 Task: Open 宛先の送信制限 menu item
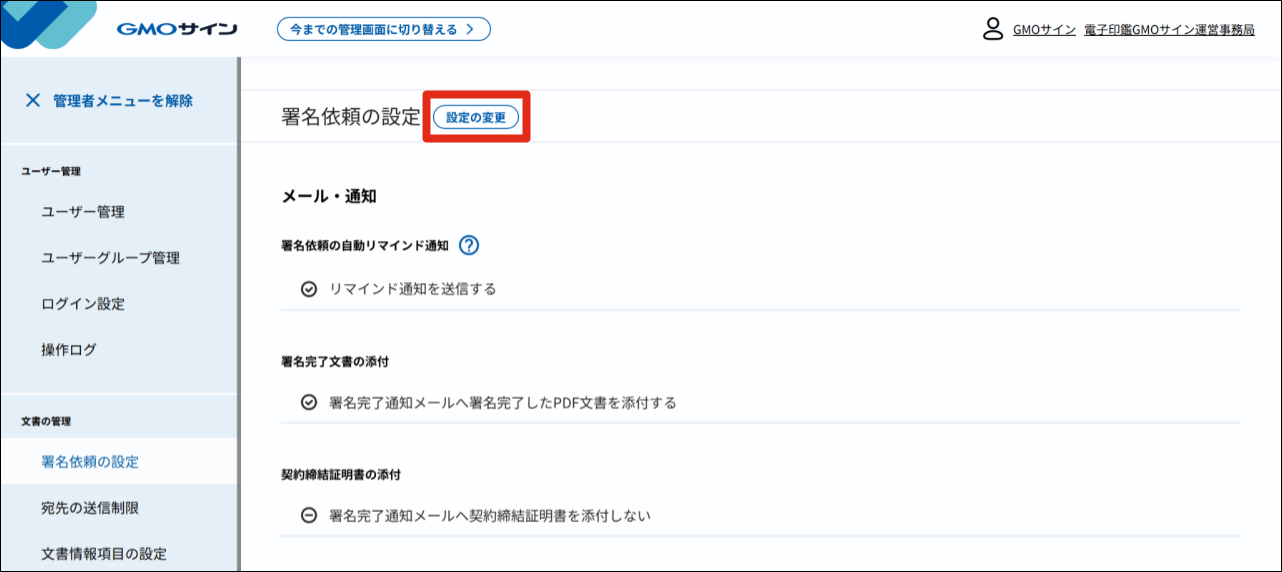tap(90, 508)
